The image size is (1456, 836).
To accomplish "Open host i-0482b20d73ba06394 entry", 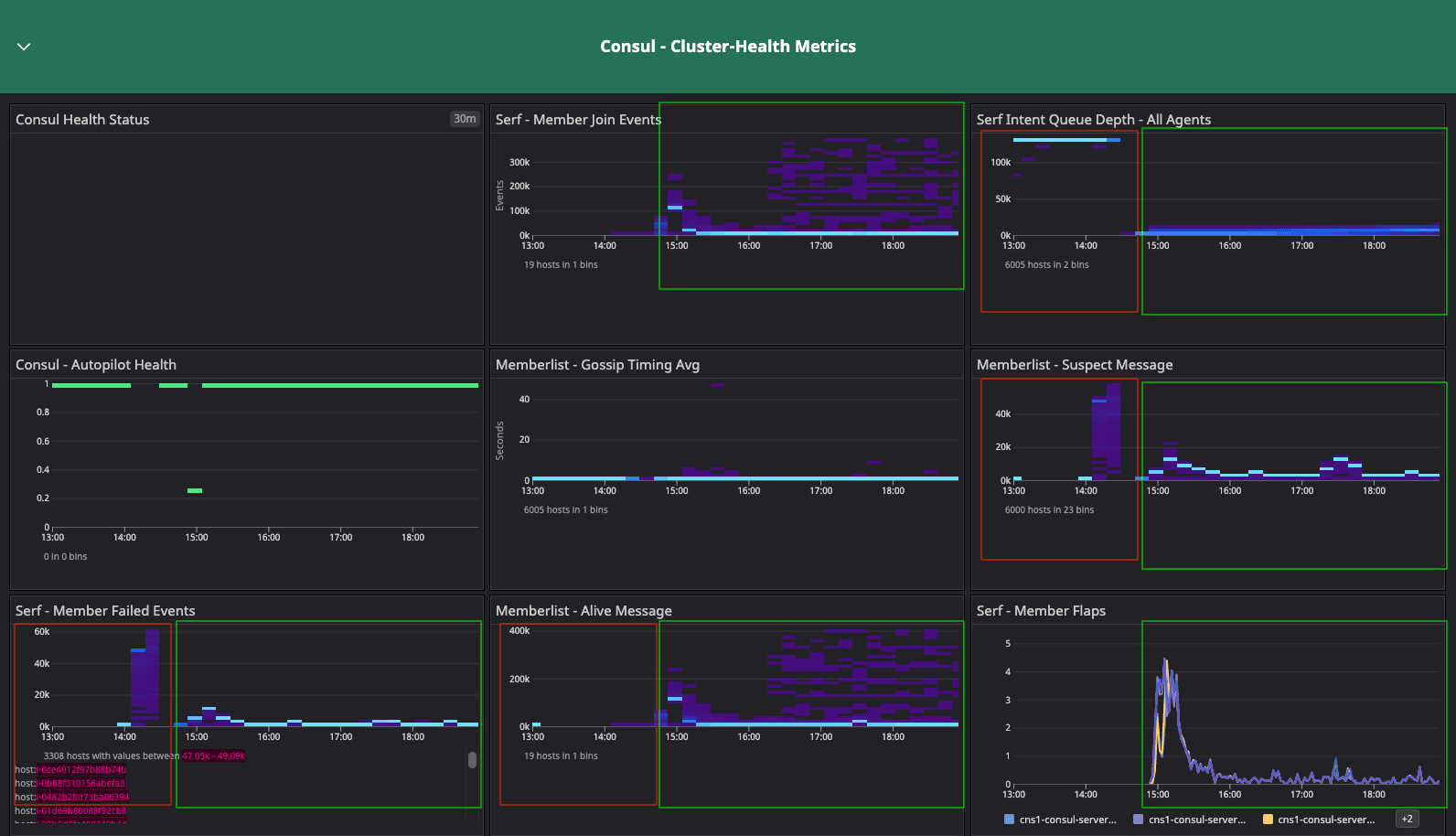I will point(83,798).
